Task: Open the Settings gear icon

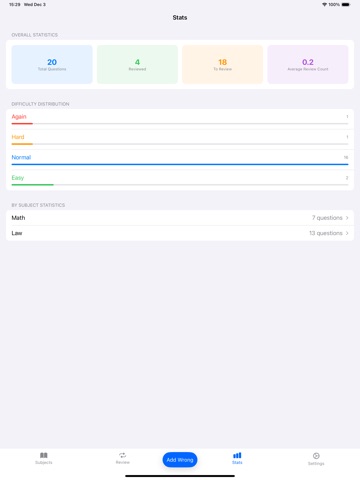Action: [x=316, y=455]
